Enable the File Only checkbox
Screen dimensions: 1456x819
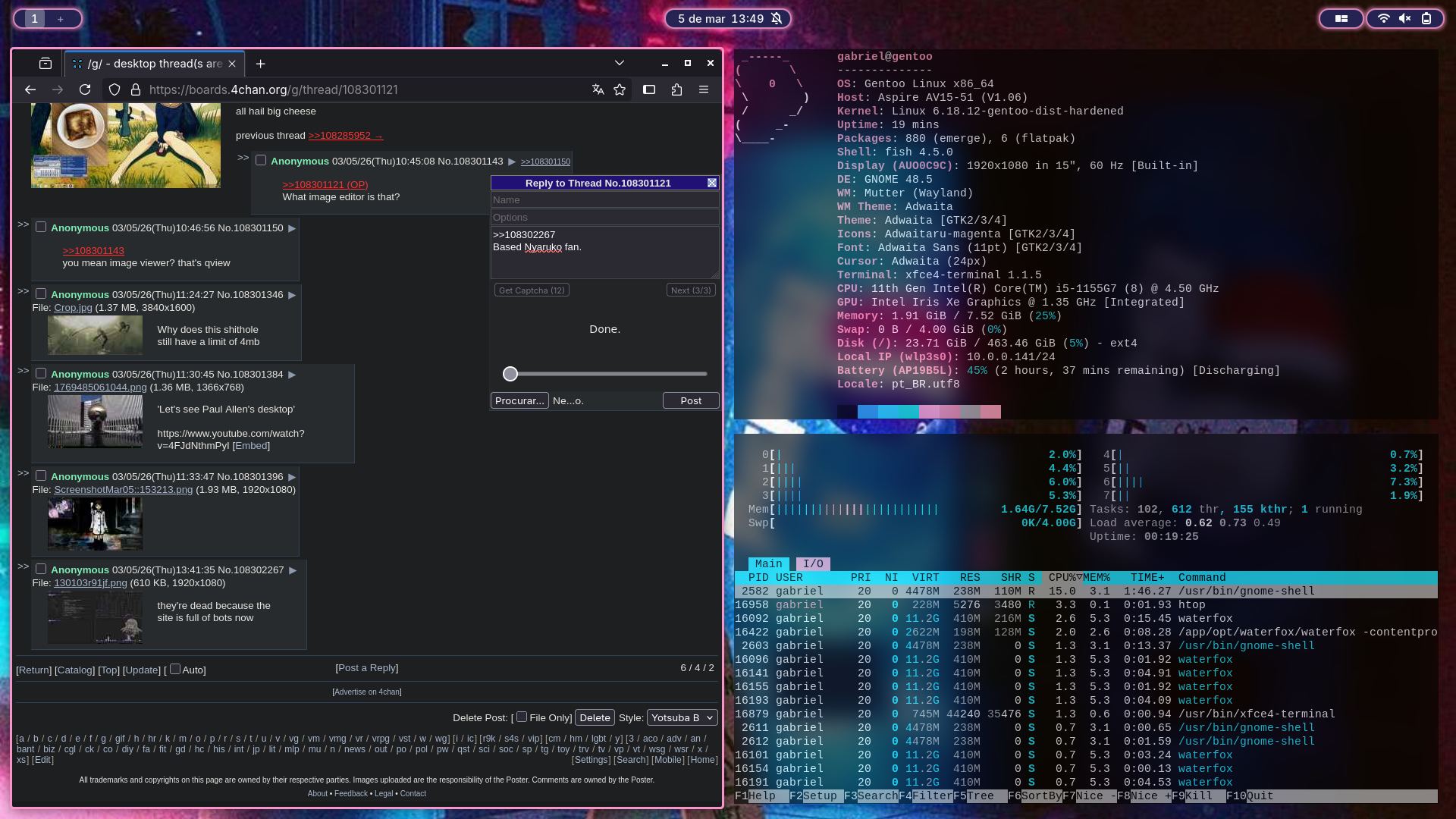click(x=522, y=717)
